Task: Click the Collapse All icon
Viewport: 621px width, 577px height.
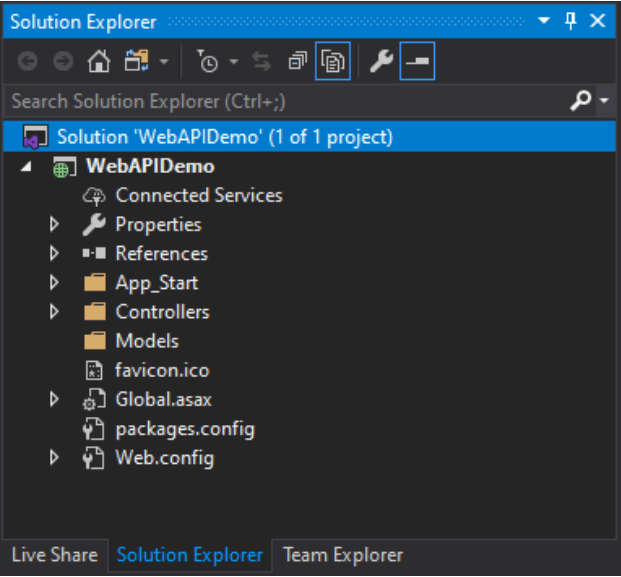Action: [297, 62]
